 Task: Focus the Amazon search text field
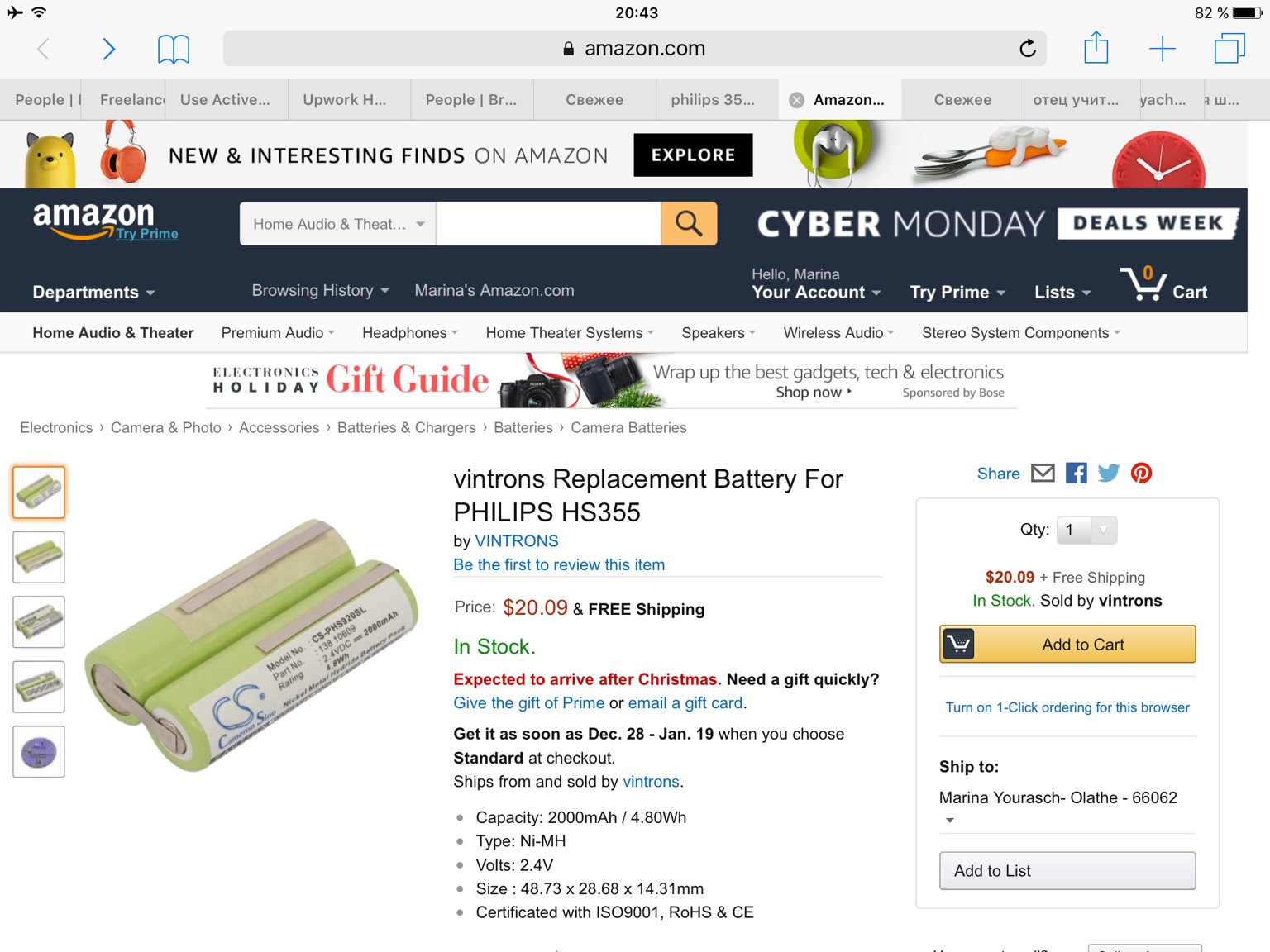click(548, 224)
